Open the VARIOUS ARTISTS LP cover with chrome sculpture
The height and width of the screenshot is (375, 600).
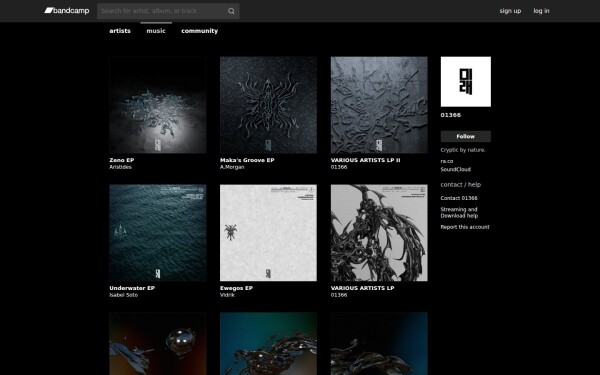coord(379,233)
